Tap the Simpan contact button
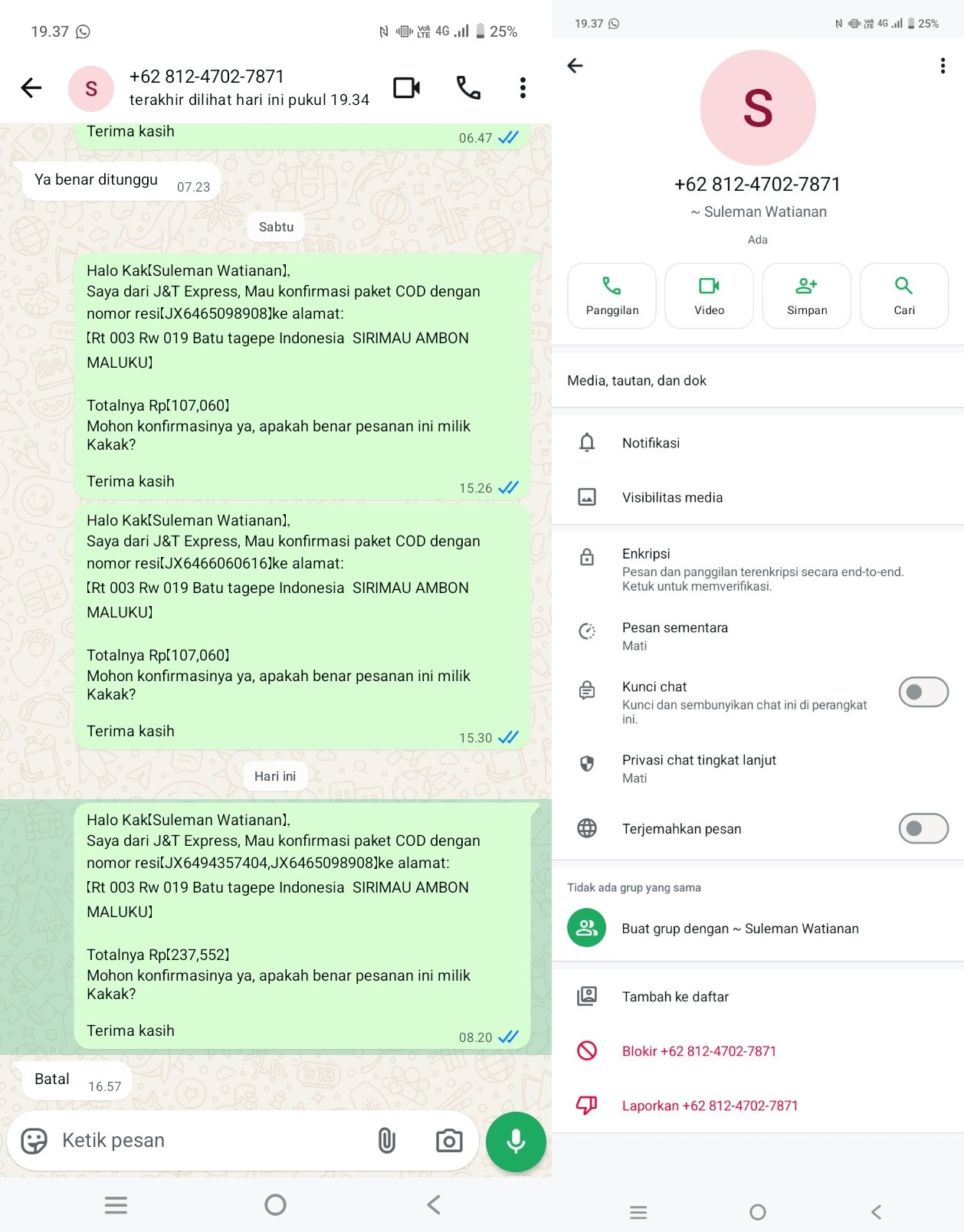Viewport: 964px width, 1232px height. tap(807, 296)
